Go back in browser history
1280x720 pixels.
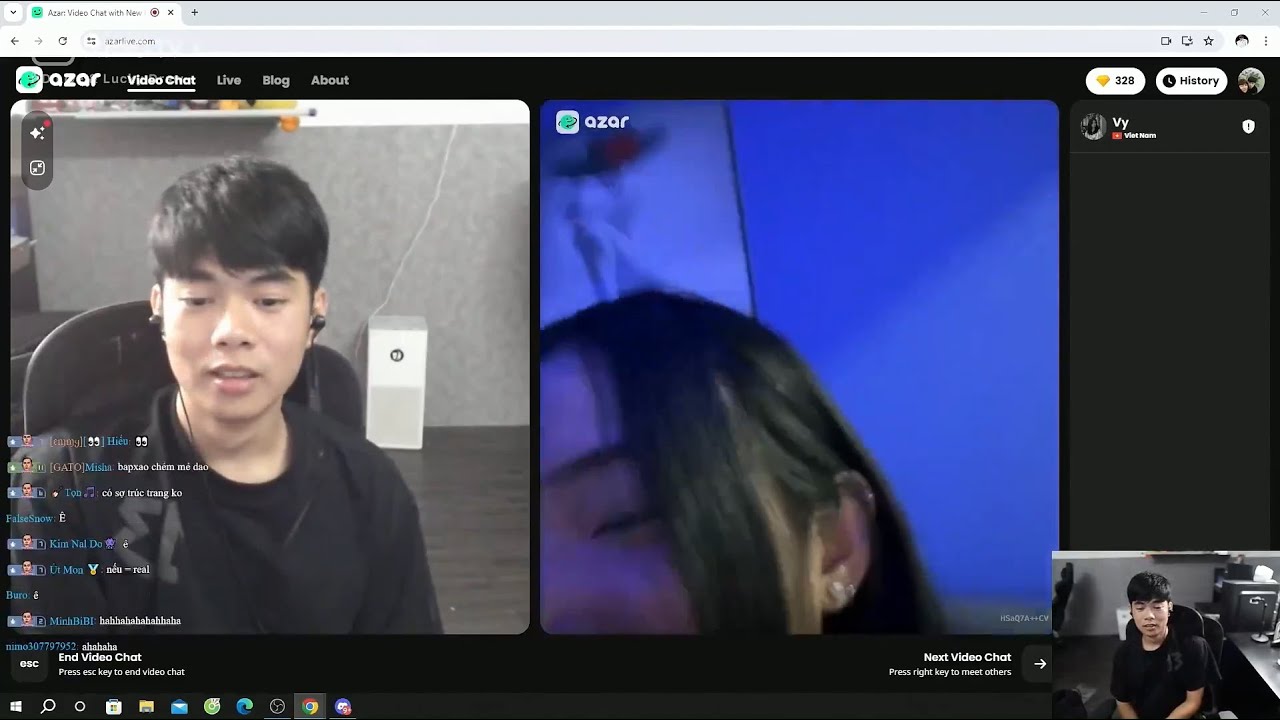[14, 41]
